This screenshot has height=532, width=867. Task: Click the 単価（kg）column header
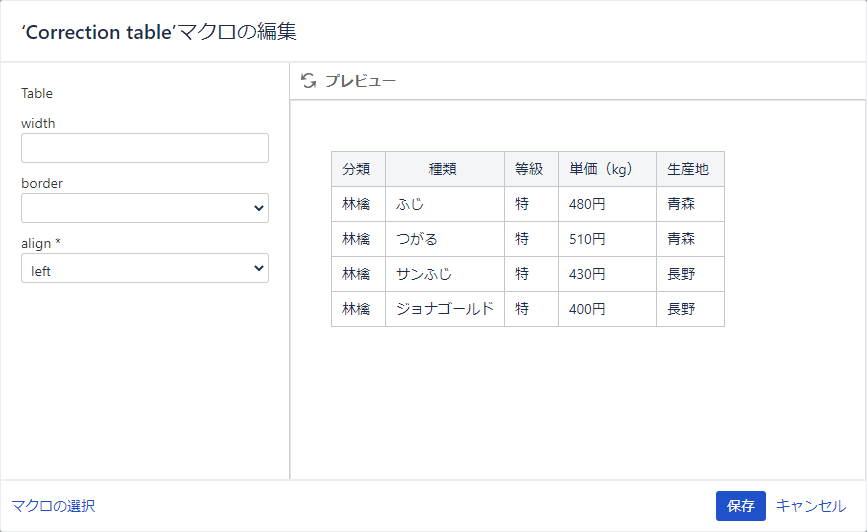tap(606, 169)
